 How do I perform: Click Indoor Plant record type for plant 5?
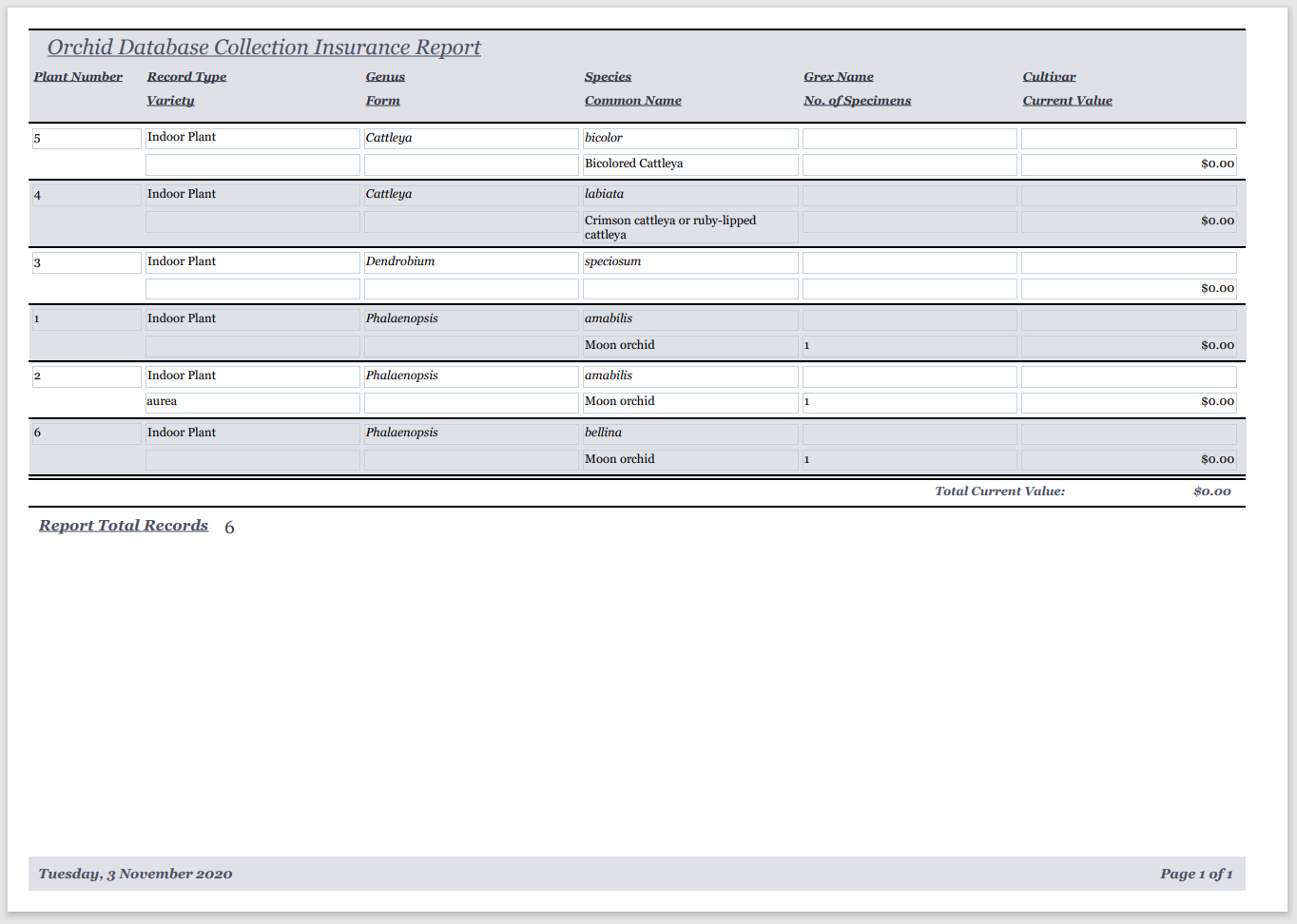253,139
